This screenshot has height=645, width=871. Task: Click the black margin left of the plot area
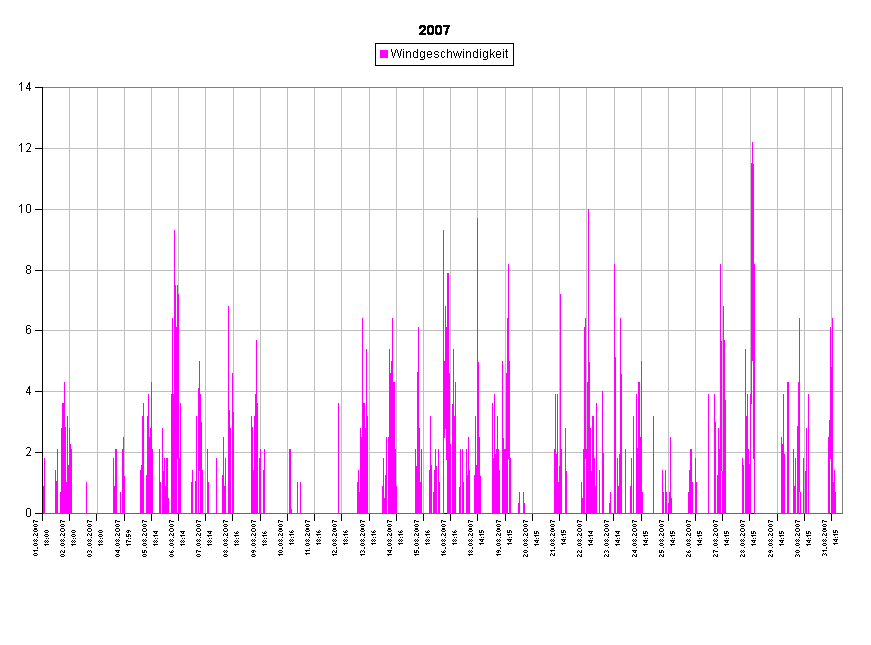tap(20, 300)
